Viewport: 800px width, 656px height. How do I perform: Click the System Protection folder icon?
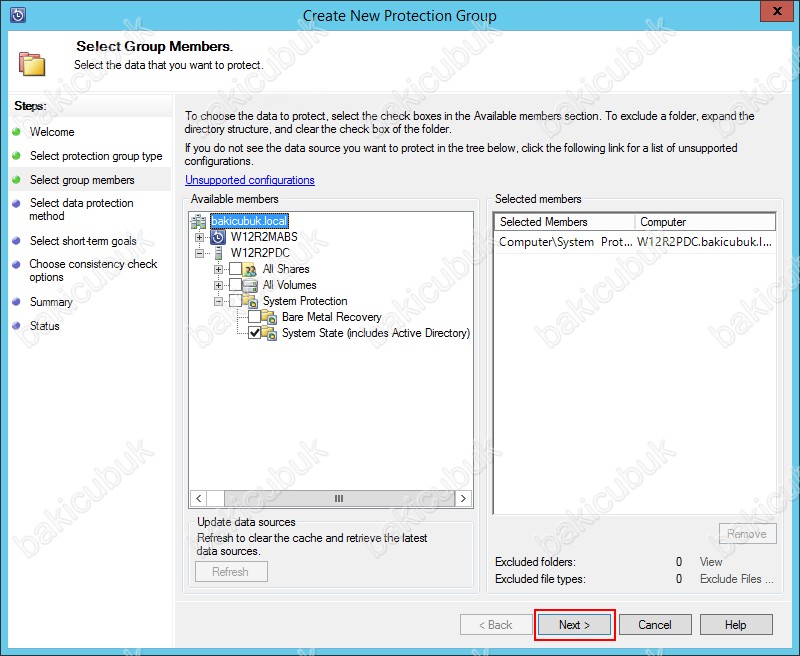coord(250,301)
